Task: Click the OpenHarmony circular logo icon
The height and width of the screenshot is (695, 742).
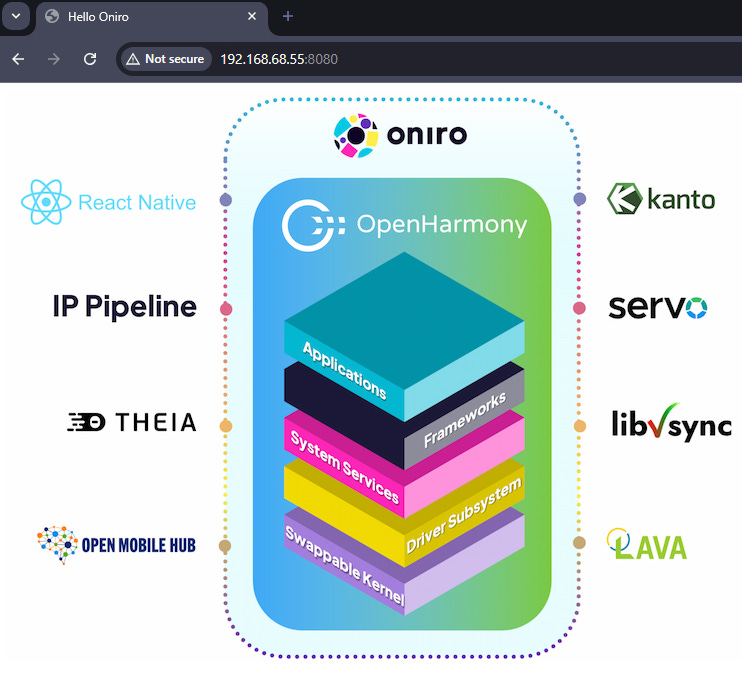Action: pyautogui.click(x=312, y=225)
